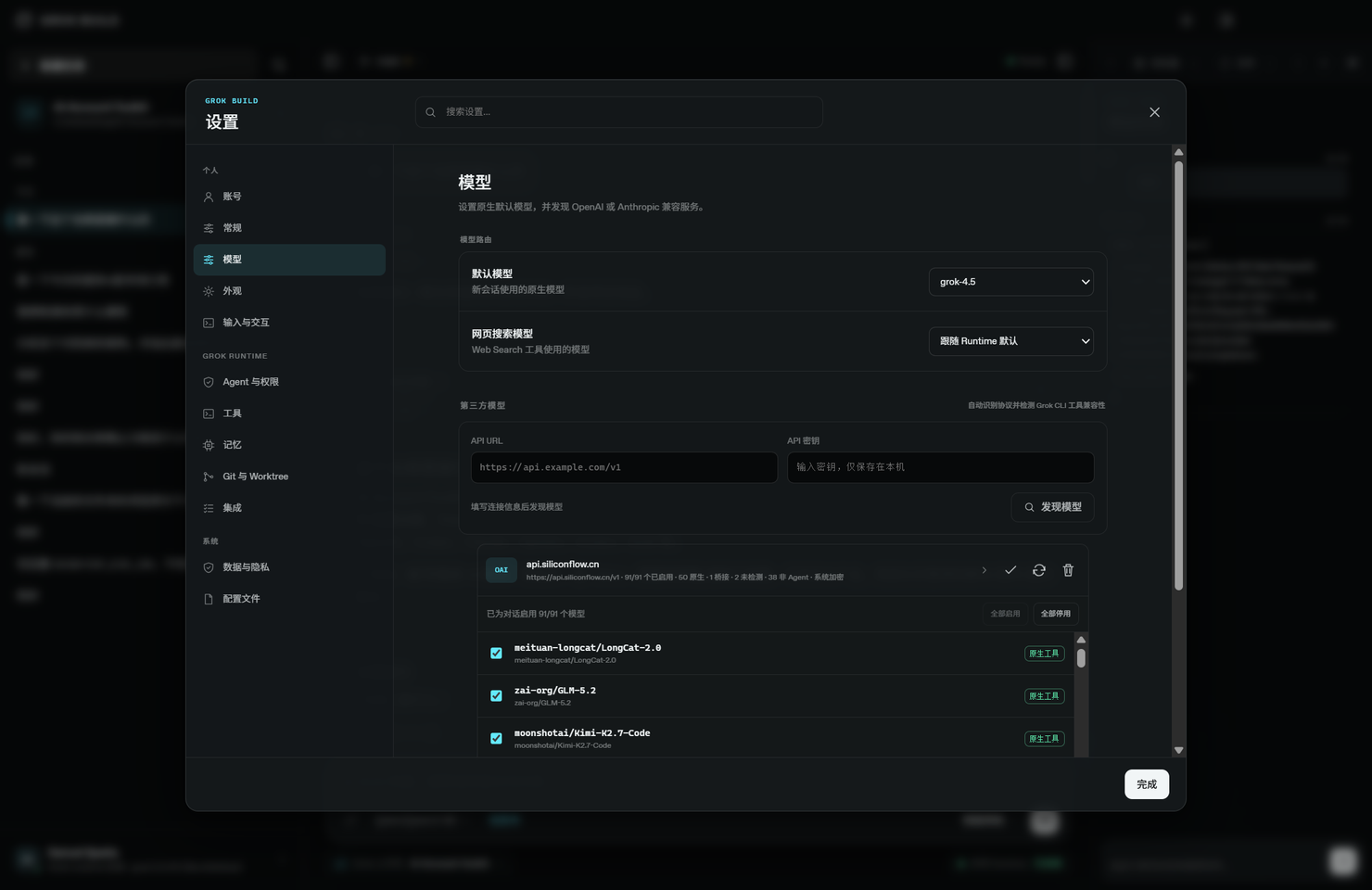Open the 工具 settings section

(289, 413)
